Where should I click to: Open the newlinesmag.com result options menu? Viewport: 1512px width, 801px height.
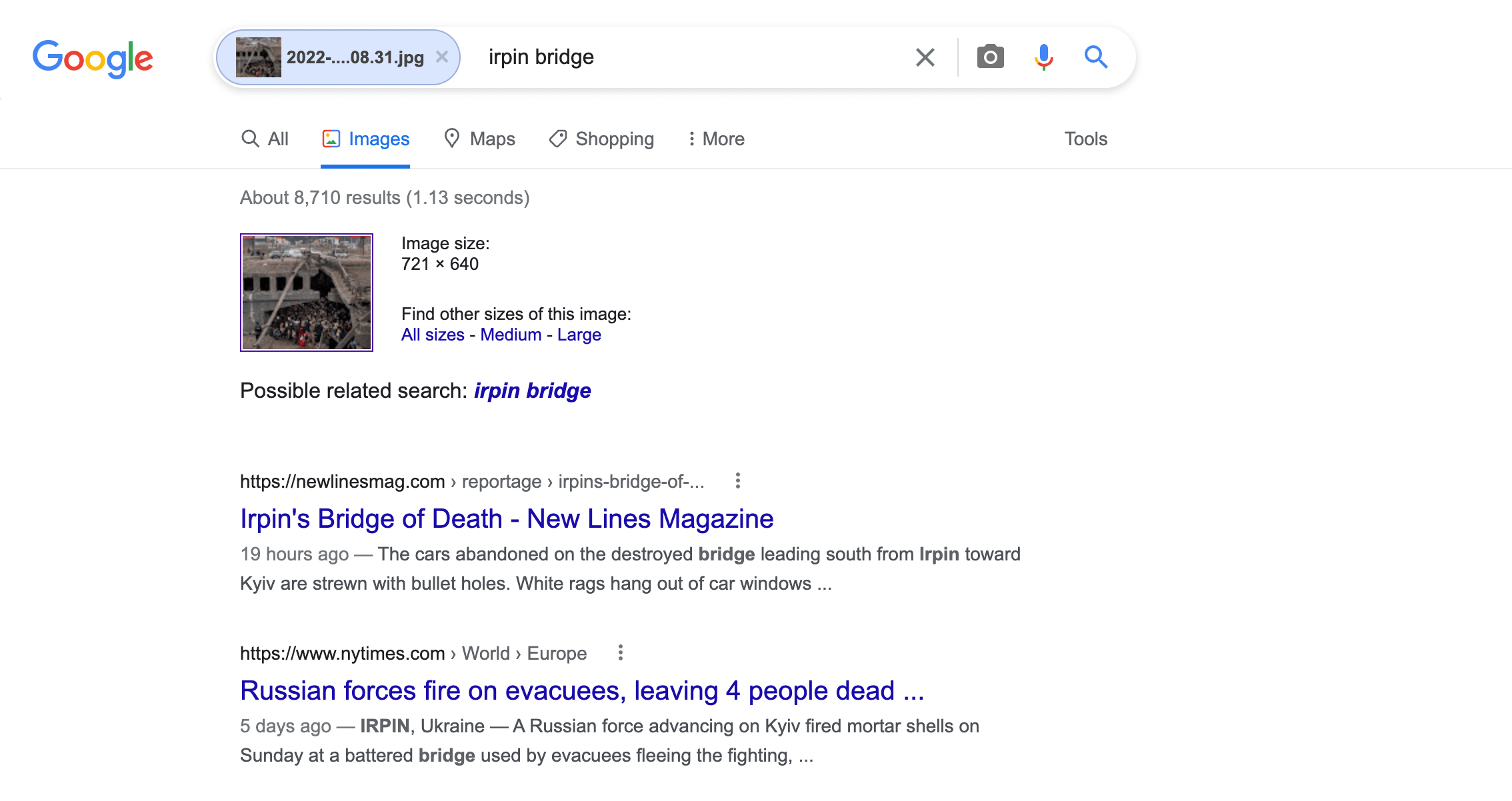tap(737, 481)
